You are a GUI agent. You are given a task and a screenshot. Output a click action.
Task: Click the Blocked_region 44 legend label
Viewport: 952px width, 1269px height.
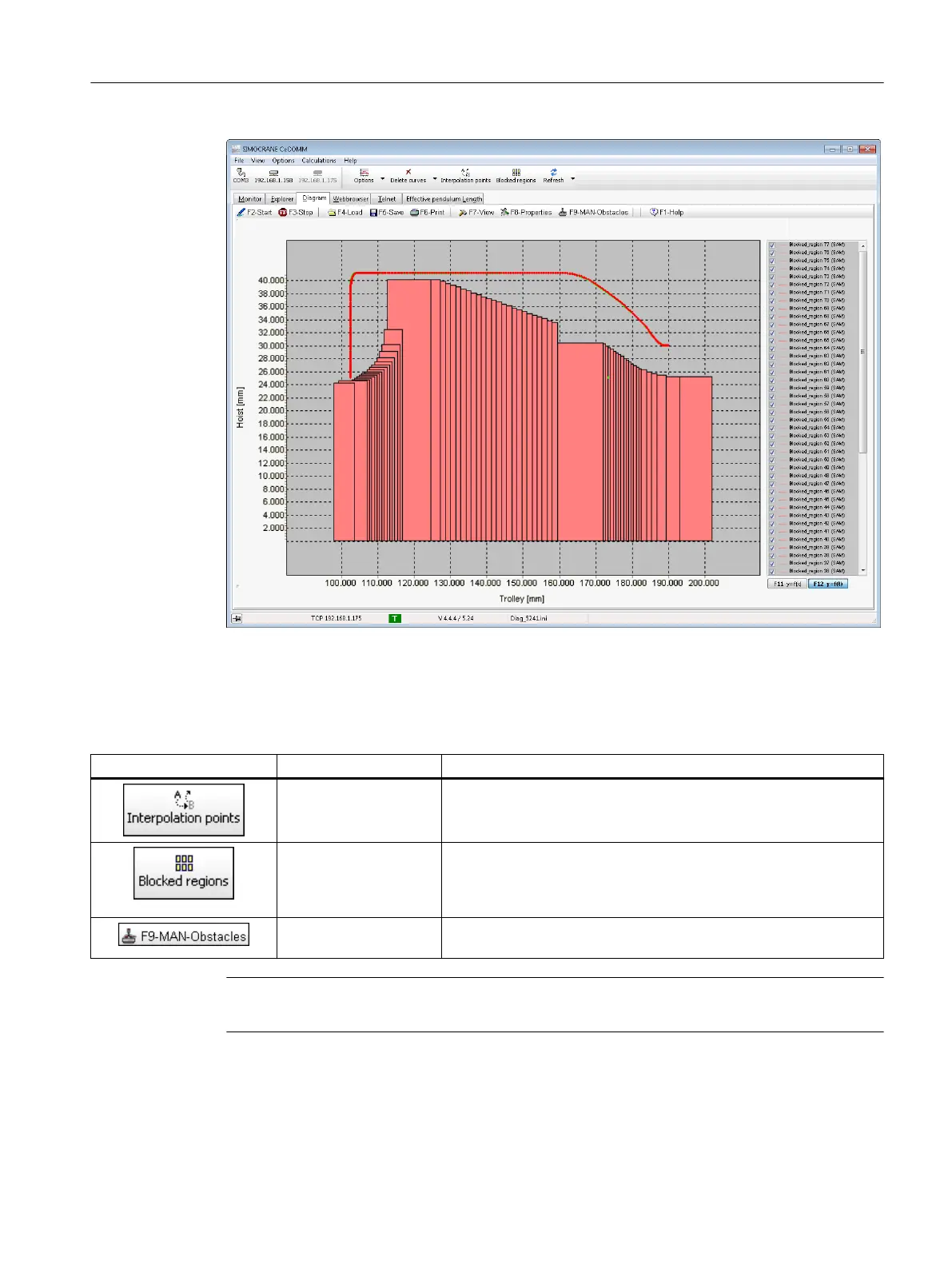click(x=817, y=508)
